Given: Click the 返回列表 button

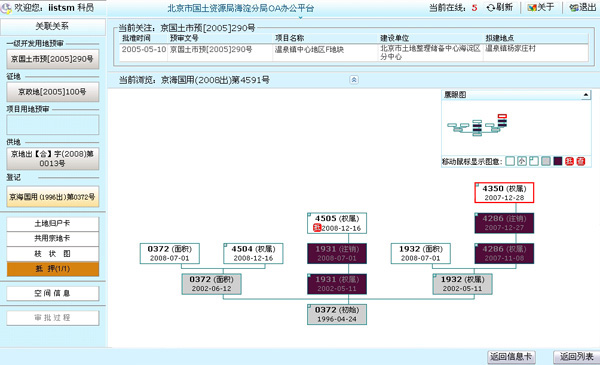Looking at the screenshot, I should [x=576, y=357].
